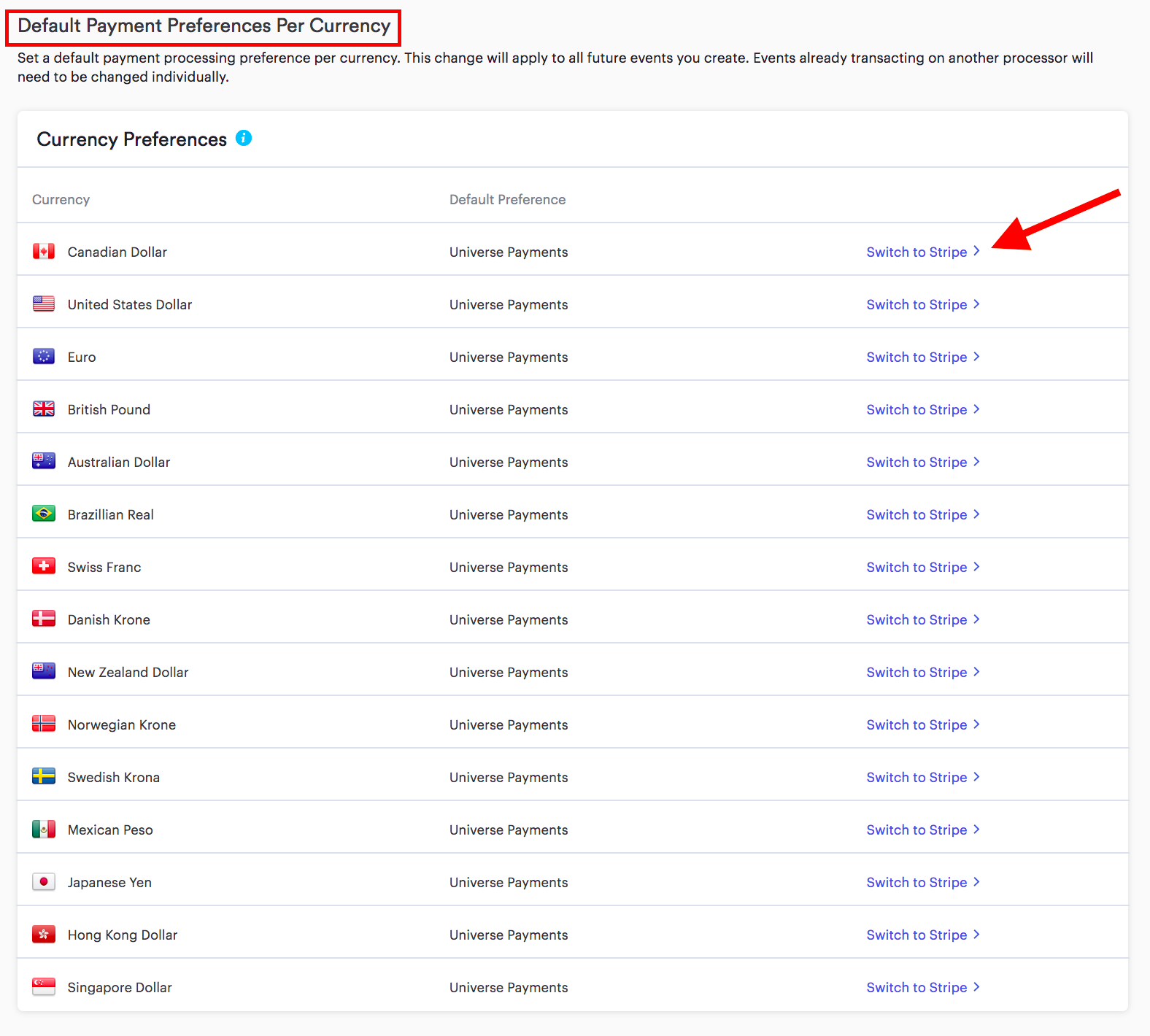This screenshot has height=1036, width=1150.
Task: Click the Swiss flag icon
Action: point(44,567)
